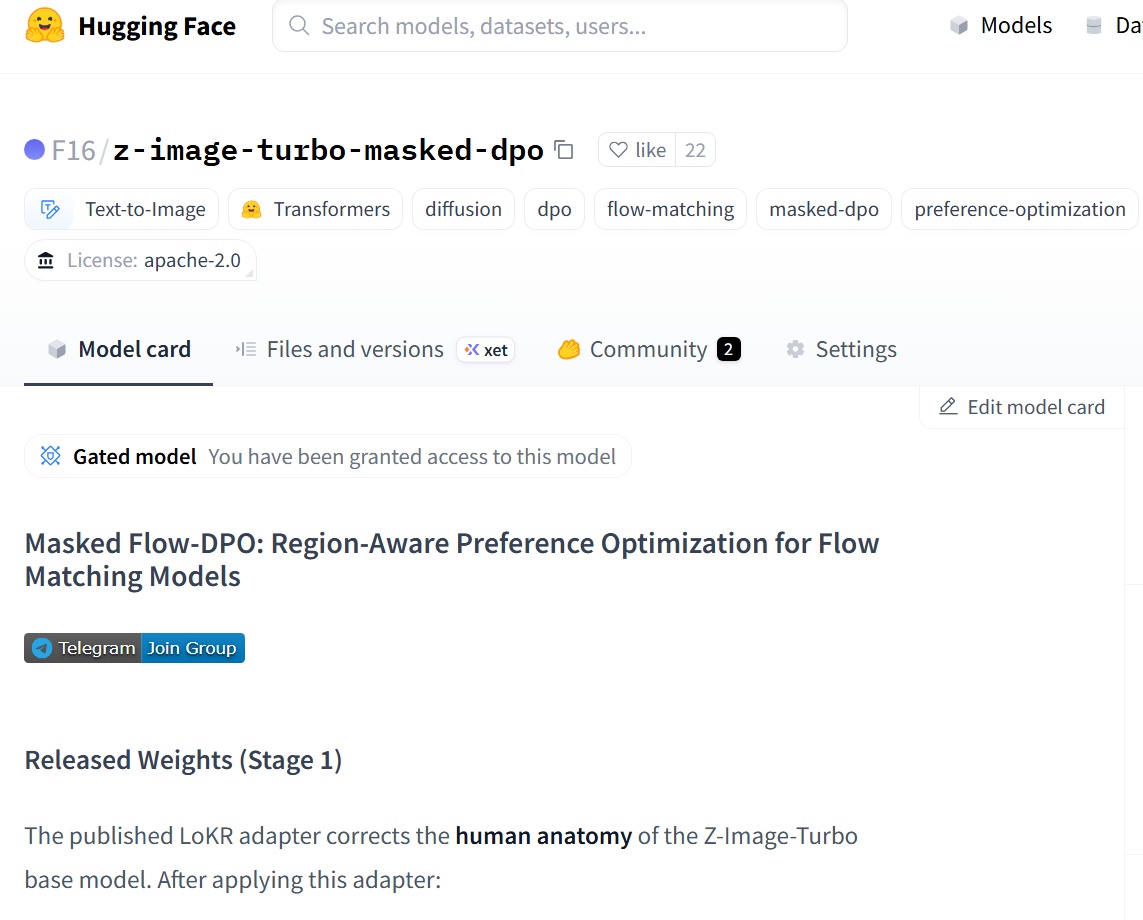Click the Model card cube icon
Screen dimensions: 1143x920
(x=57, y=349)
